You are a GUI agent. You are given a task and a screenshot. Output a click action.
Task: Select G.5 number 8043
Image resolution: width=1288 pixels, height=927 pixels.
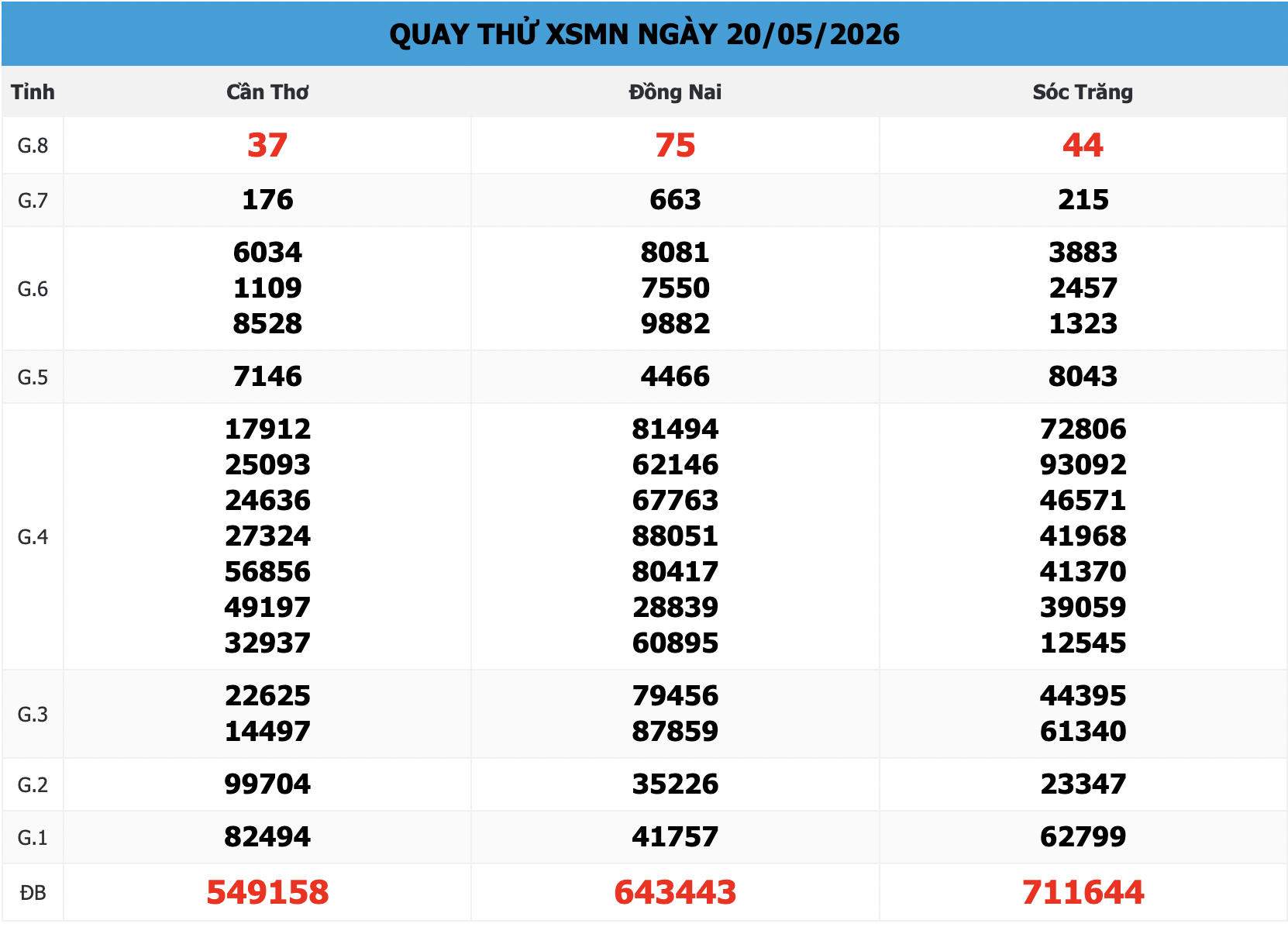[1083, 377]
